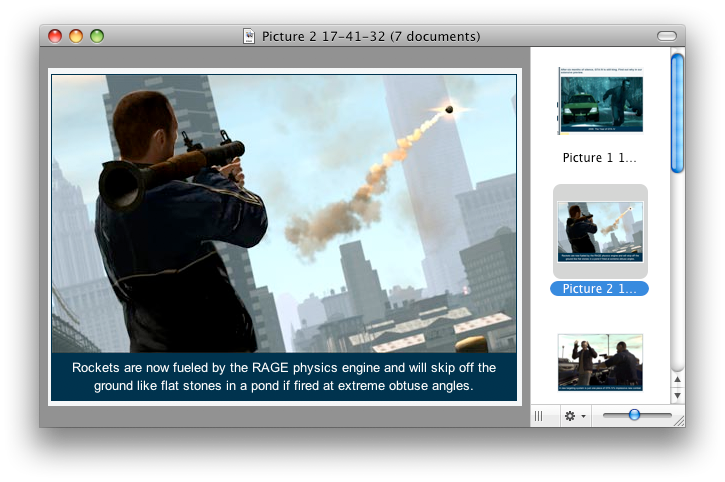Viewport: 725px width, 482px height.
Task: Click the blue sidebar scrollbar thumb
Action: coord(677,113)
